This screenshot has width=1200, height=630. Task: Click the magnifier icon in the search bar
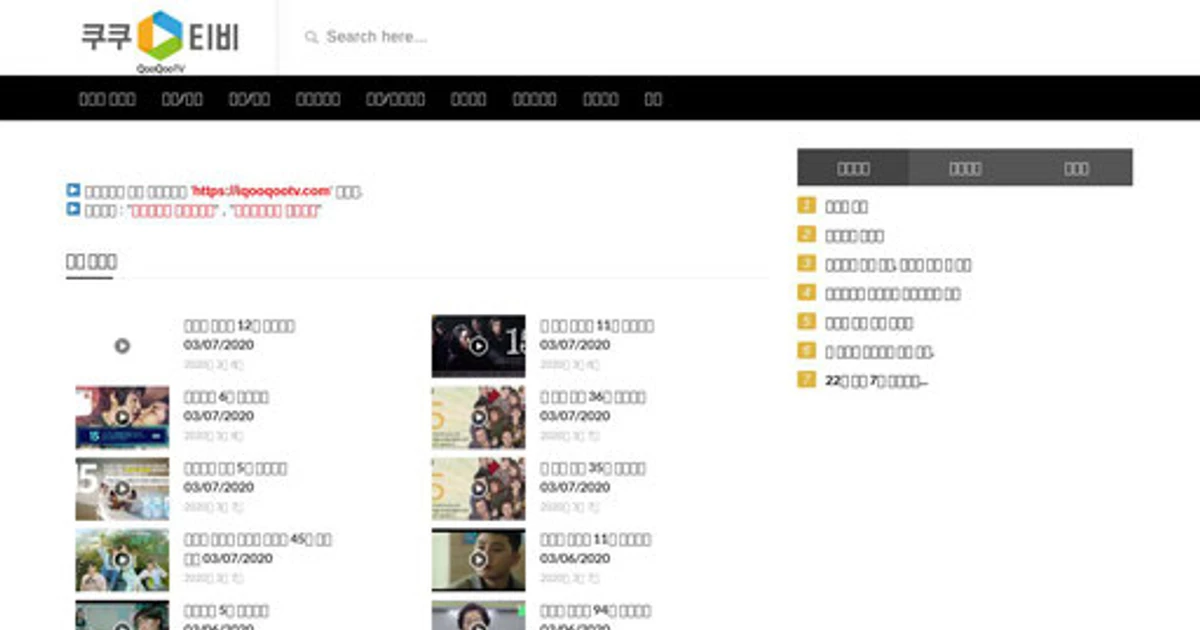point(312,36)
